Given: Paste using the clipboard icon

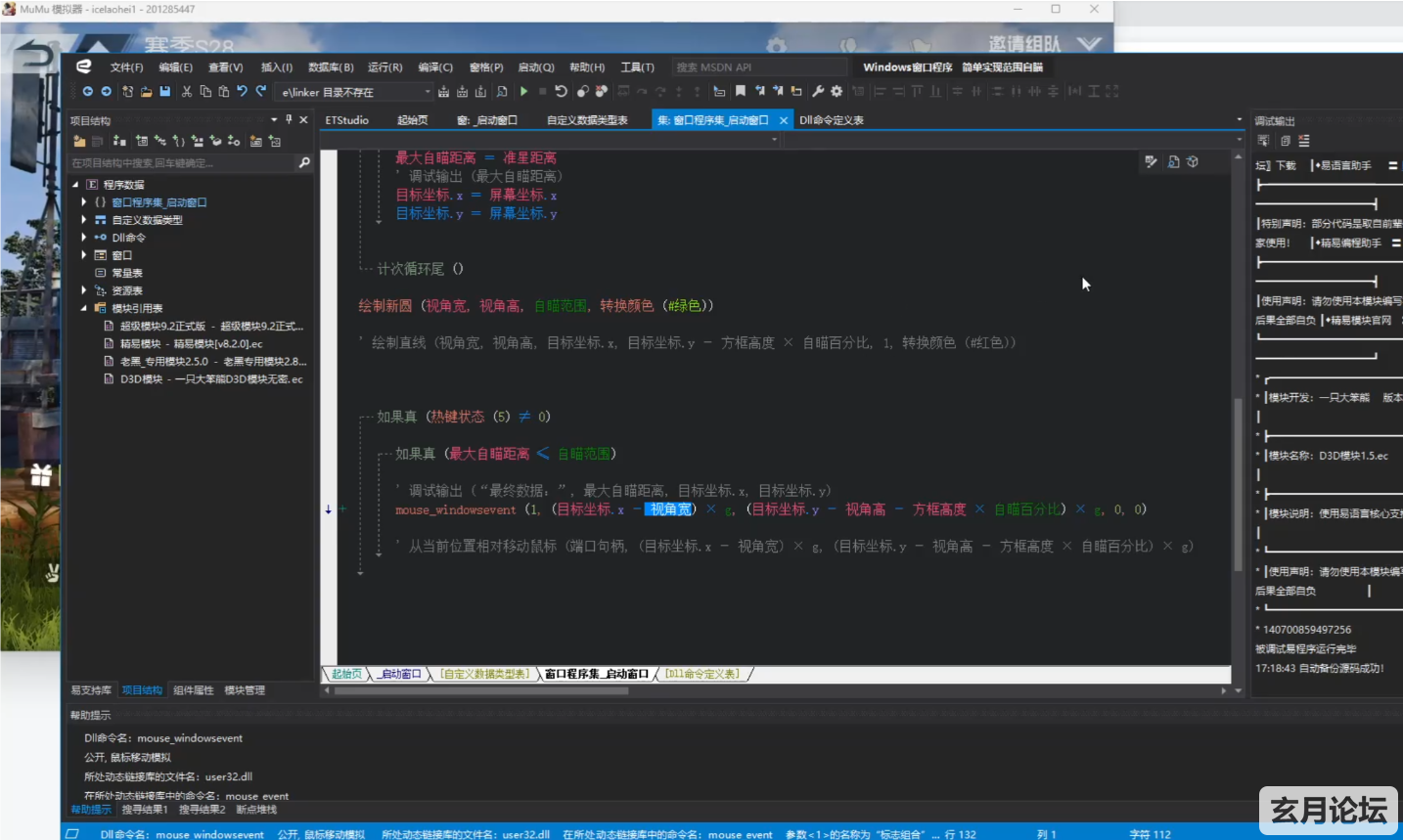Looking at the screenshot, I should [x=224, y=91].
